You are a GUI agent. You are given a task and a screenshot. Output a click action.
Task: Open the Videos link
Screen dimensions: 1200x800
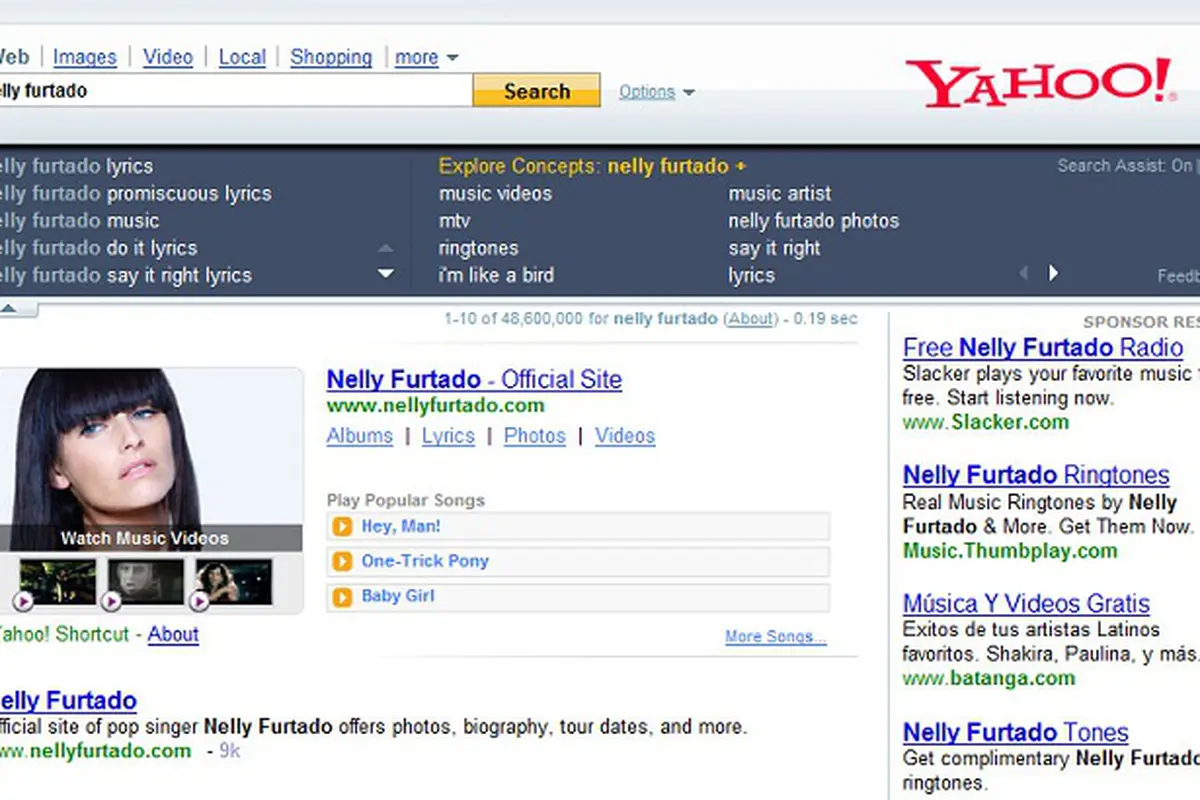tap(625, 436)
